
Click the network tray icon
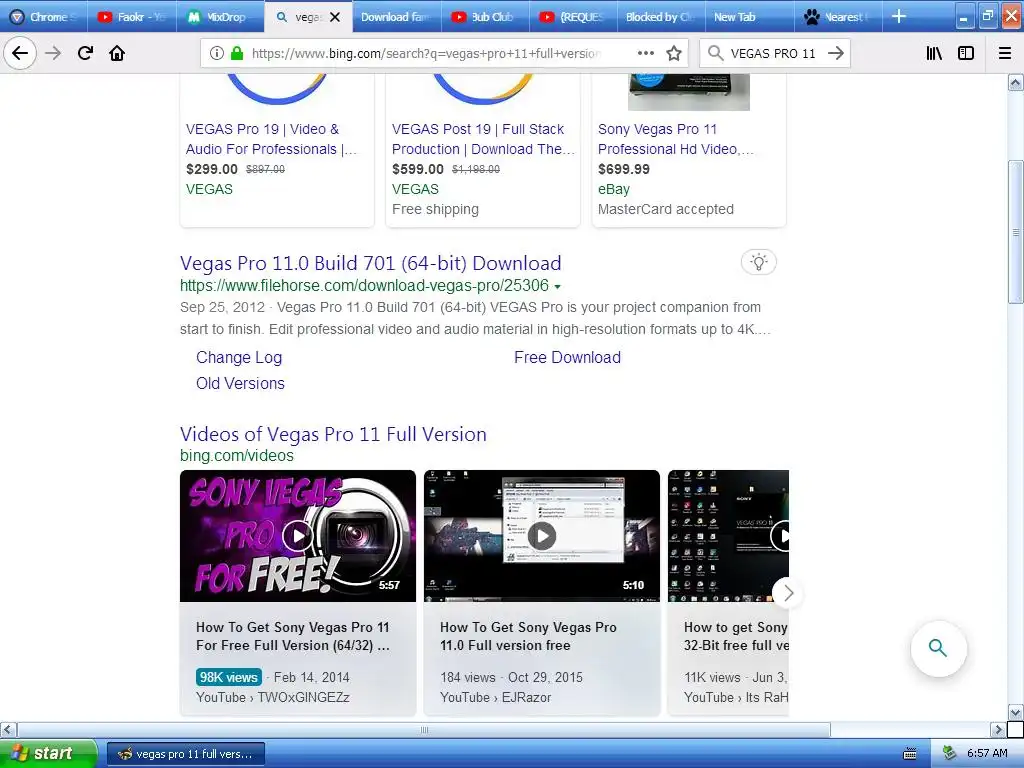(x=949, y=754)
